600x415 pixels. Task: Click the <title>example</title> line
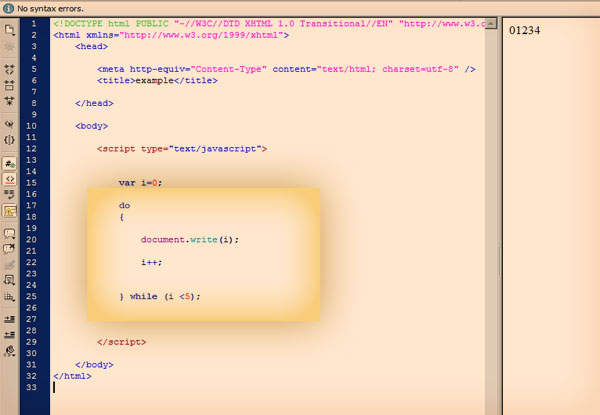[x=157, y=80]
